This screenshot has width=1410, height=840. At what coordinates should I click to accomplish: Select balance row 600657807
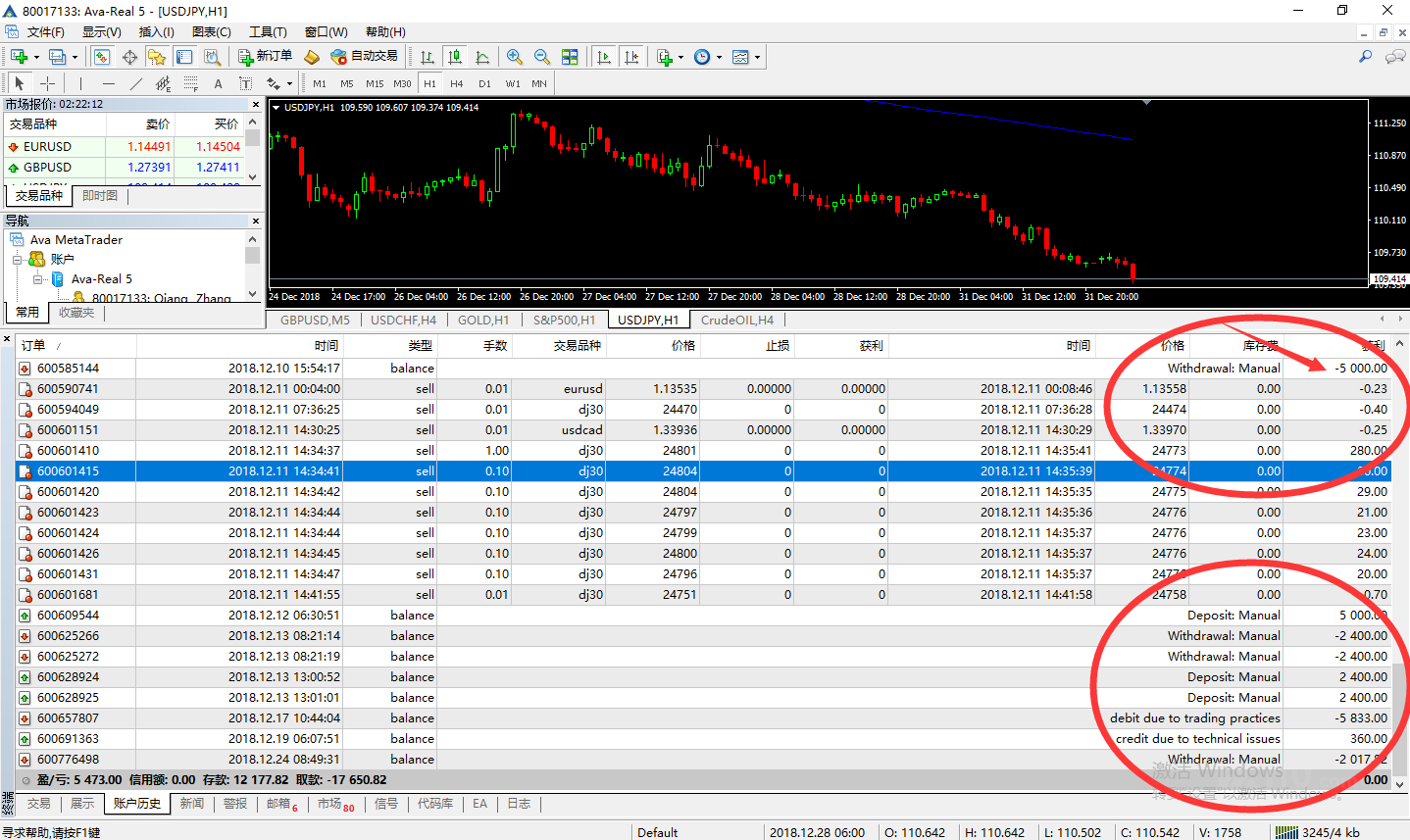pos(703,718)
